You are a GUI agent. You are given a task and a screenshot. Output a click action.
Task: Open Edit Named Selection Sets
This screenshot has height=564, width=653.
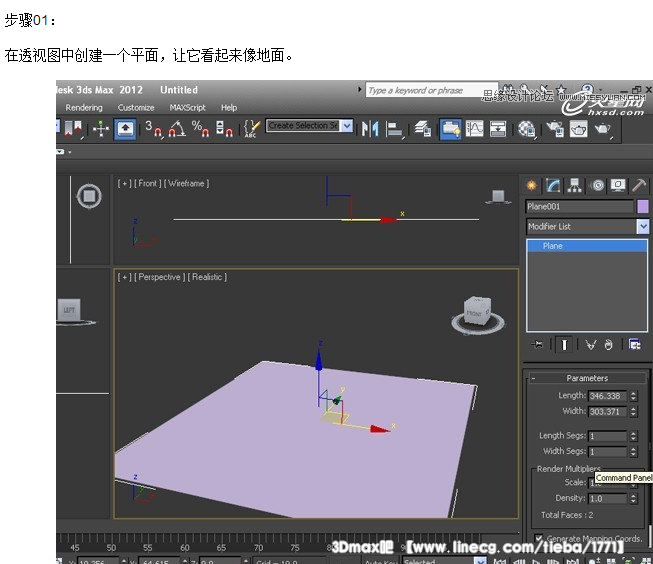(252, 129)
